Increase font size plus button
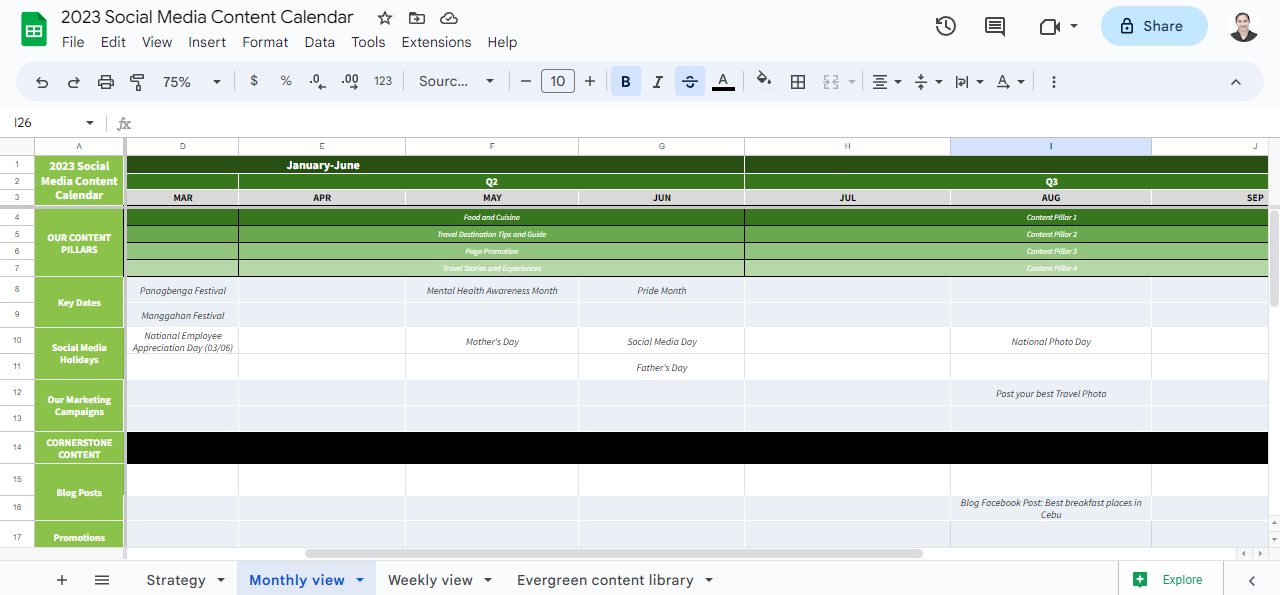The height and width of the screenshot is (595, 1280). (x=590, y=81)
